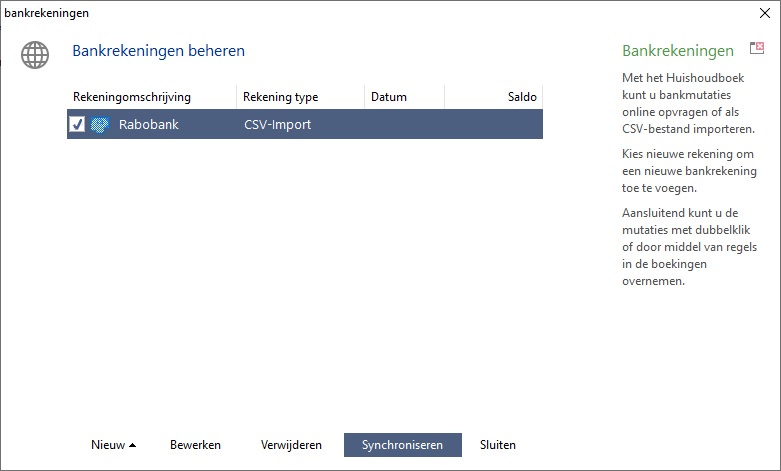Click the Sluiten button
The width and height of the screenshot is (781, 471).
tap(498, 445)
